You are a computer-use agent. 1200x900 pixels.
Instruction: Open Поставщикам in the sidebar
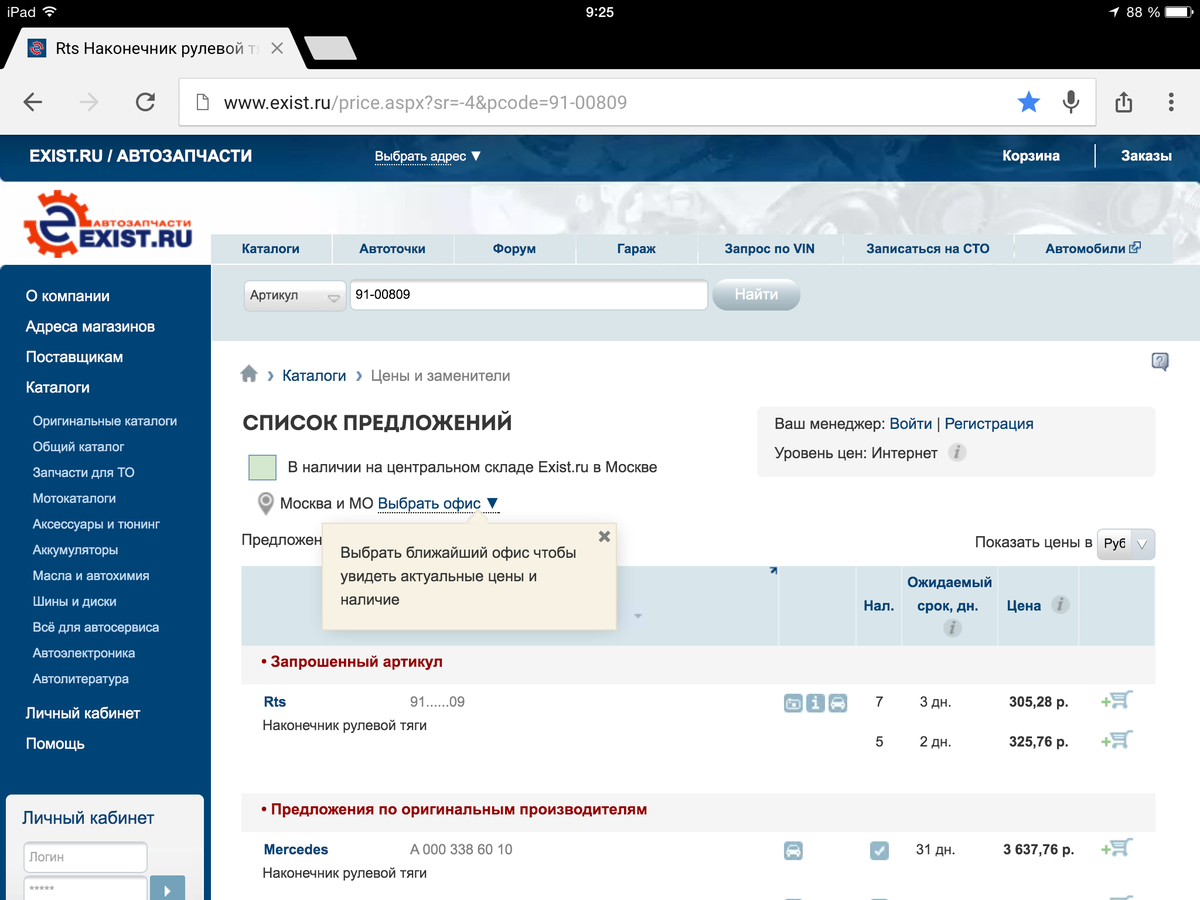pos(74,357)
